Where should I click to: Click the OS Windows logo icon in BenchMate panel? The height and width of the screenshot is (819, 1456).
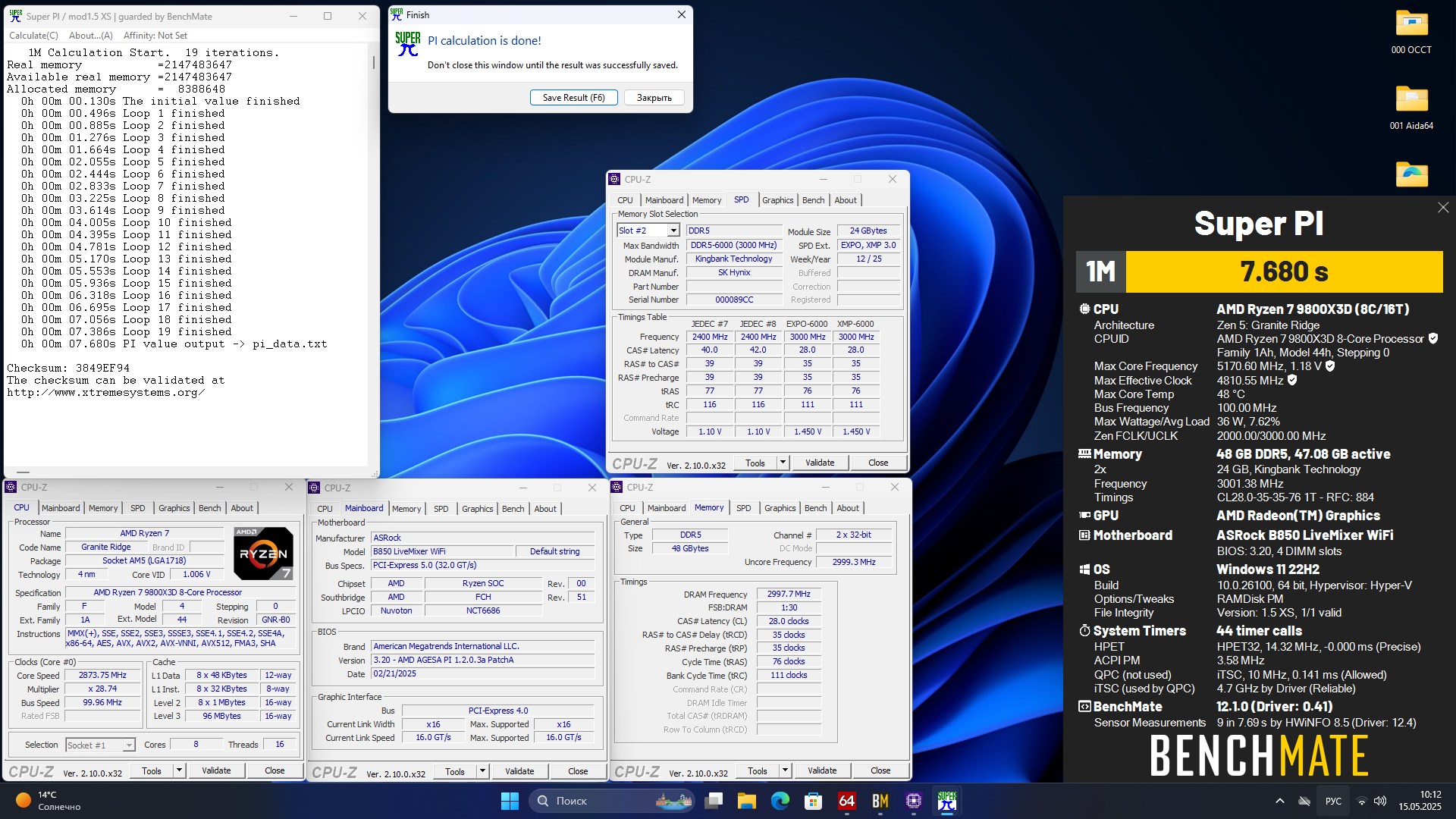click(1084, 570)
